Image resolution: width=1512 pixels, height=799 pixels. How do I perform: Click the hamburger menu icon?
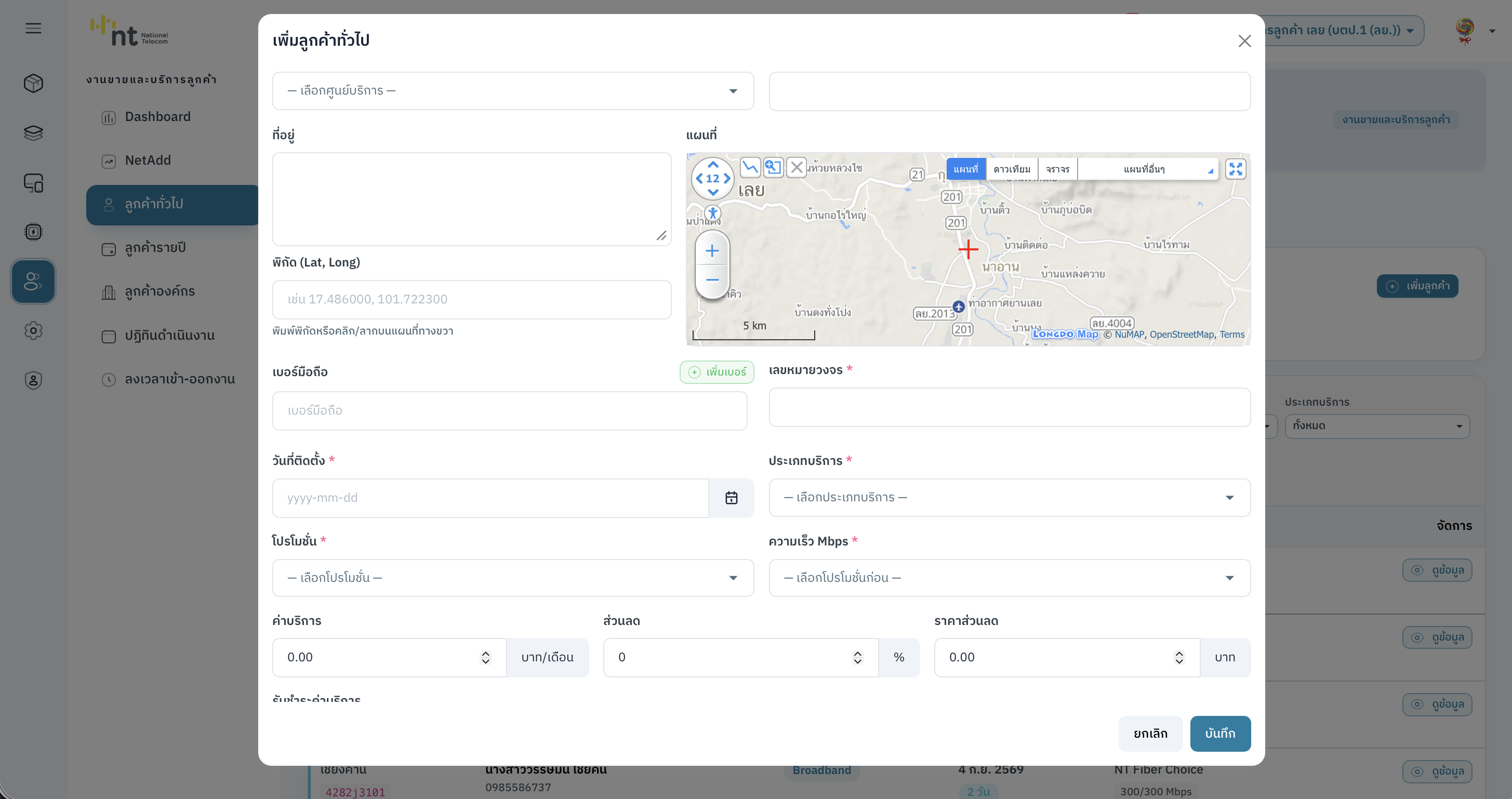pyautogui.click(x=33, y=28)
